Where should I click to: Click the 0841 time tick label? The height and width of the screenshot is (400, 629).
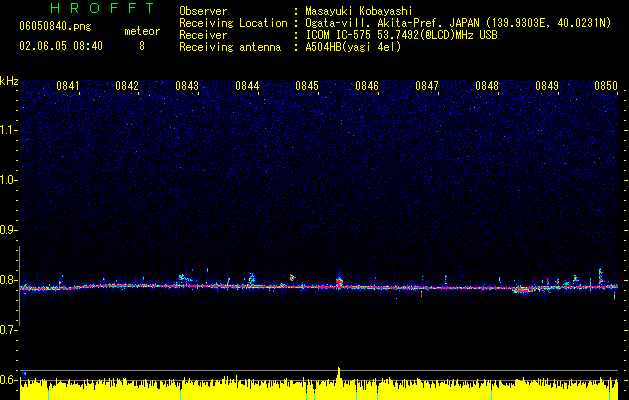(68, 86)
